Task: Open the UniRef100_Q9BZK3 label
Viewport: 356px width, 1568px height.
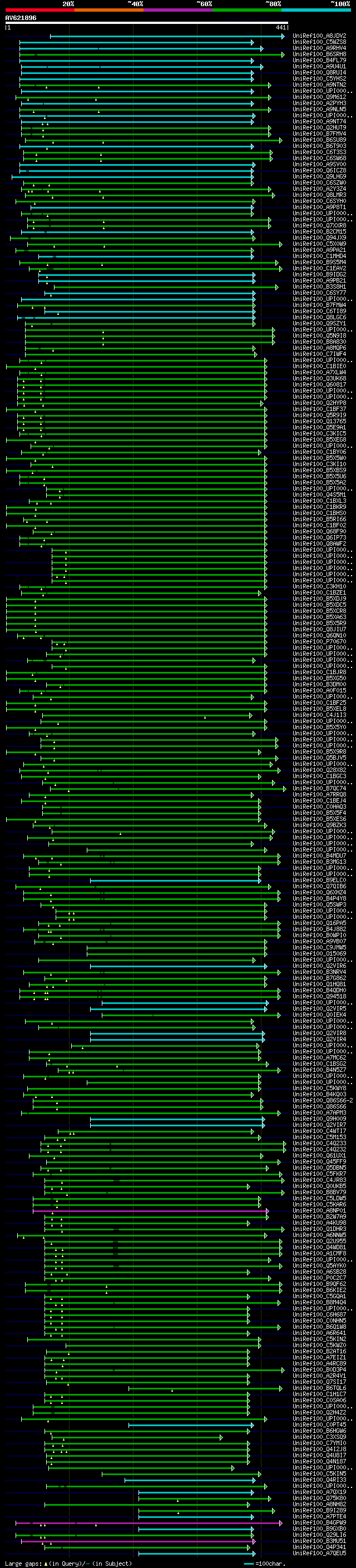Action: click(319, 825)
